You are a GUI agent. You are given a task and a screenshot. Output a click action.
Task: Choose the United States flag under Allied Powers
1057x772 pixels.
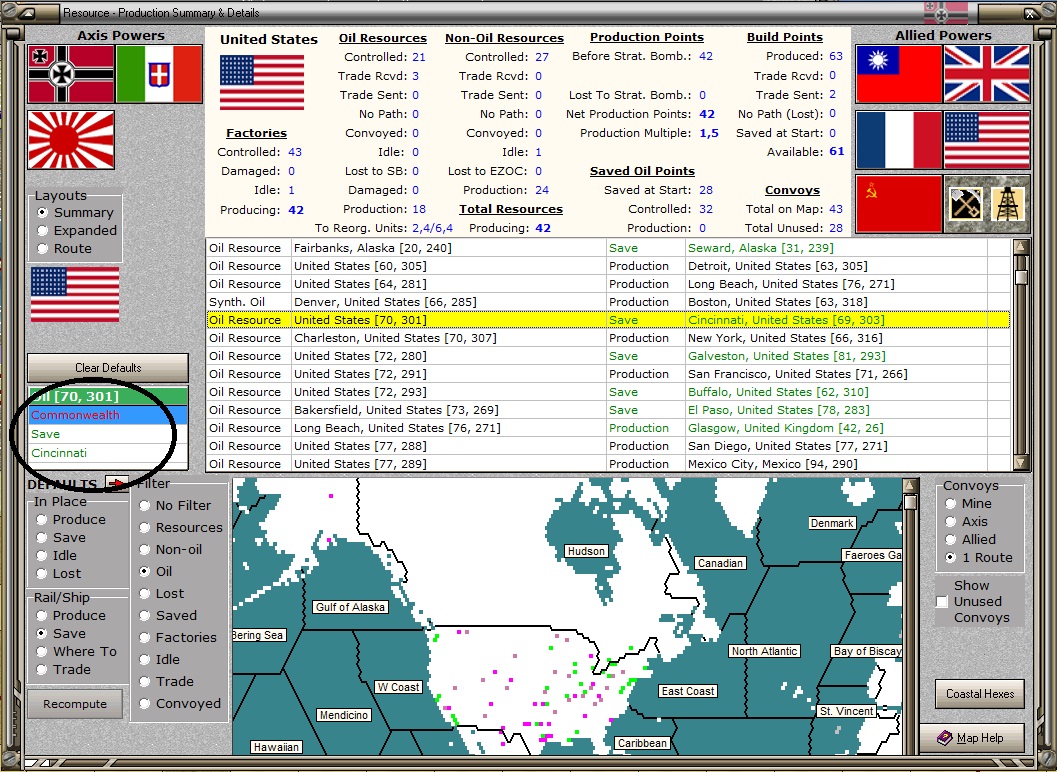click(x=987, y=140)
